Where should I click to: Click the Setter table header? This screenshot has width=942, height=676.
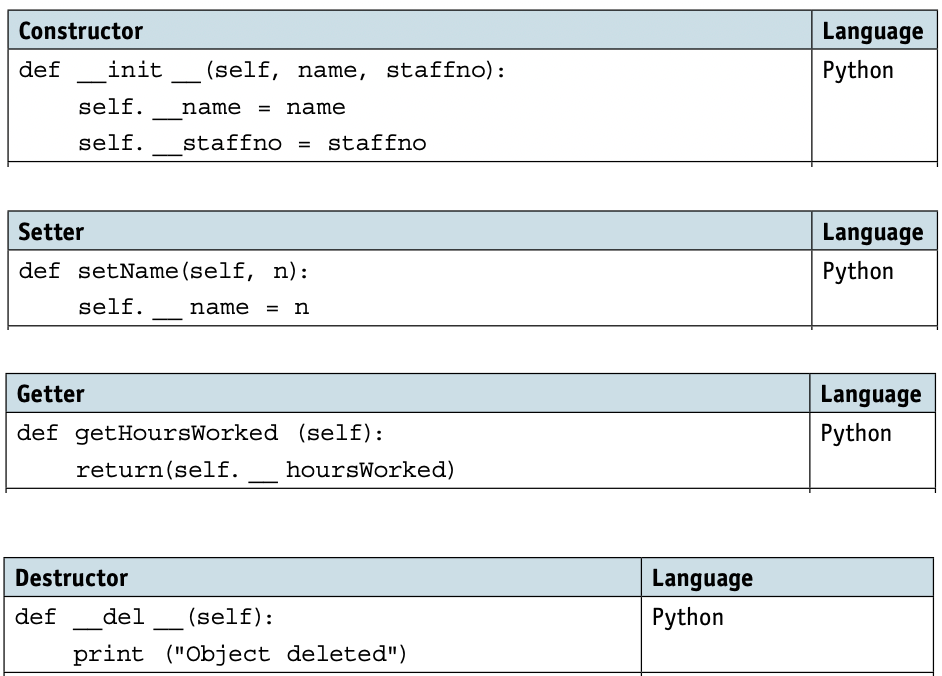tap(51, 232)
